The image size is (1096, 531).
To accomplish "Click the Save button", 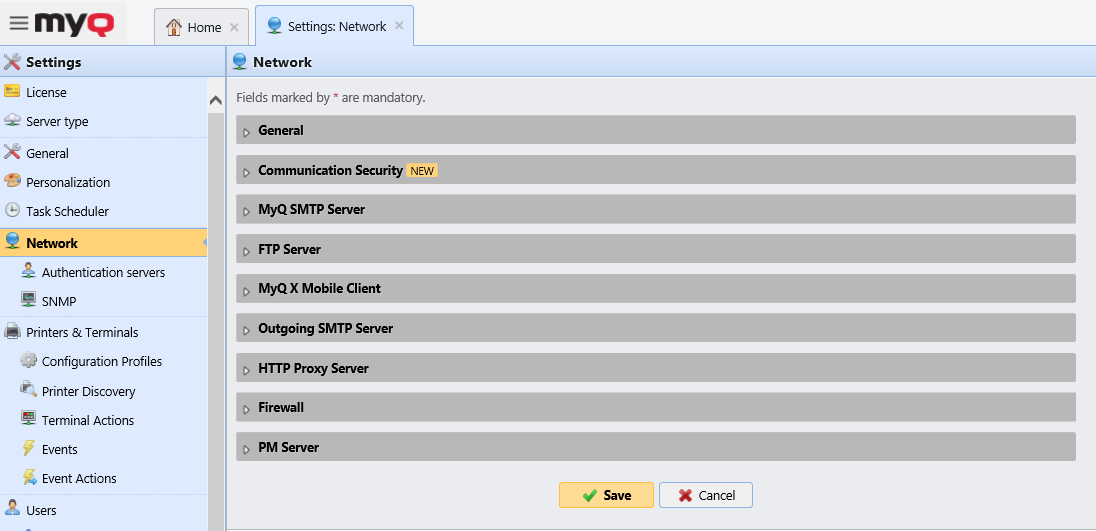I will click(x=606, y=495).
